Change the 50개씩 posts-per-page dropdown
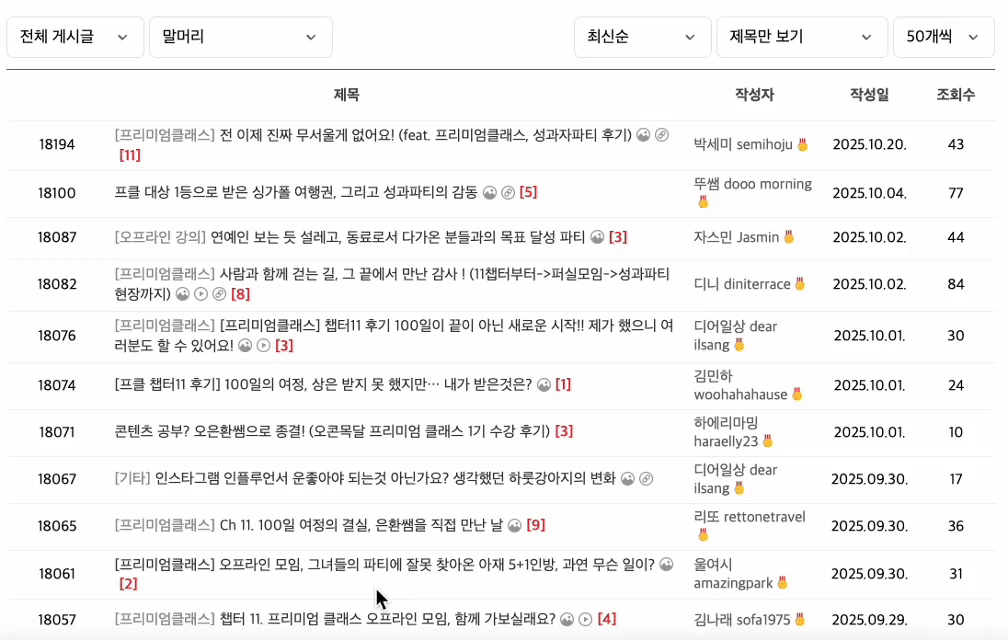Viewport: 1008px width, 640px height. click(944, 37)
